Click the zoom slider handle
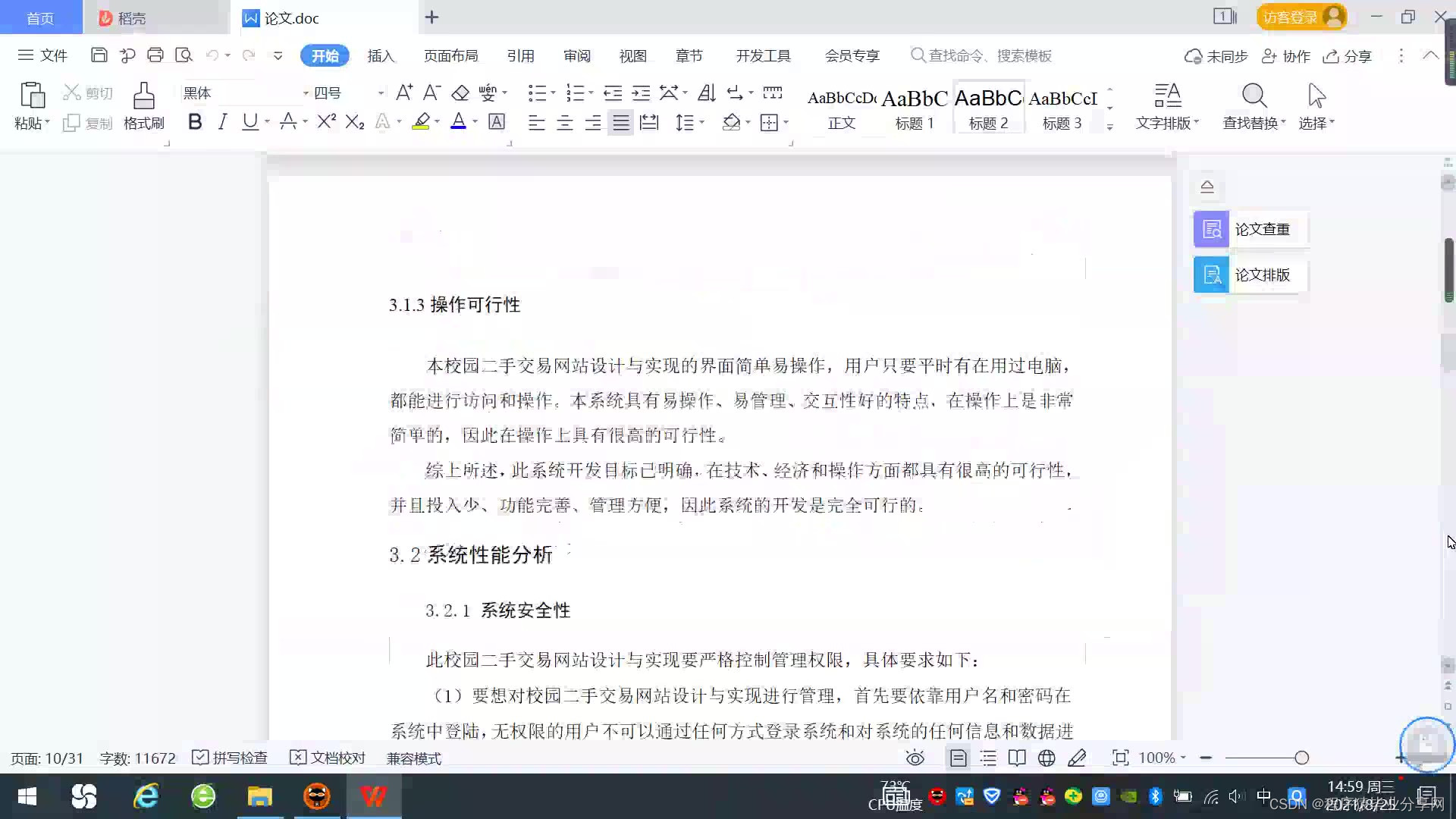 click(1301, 758)
